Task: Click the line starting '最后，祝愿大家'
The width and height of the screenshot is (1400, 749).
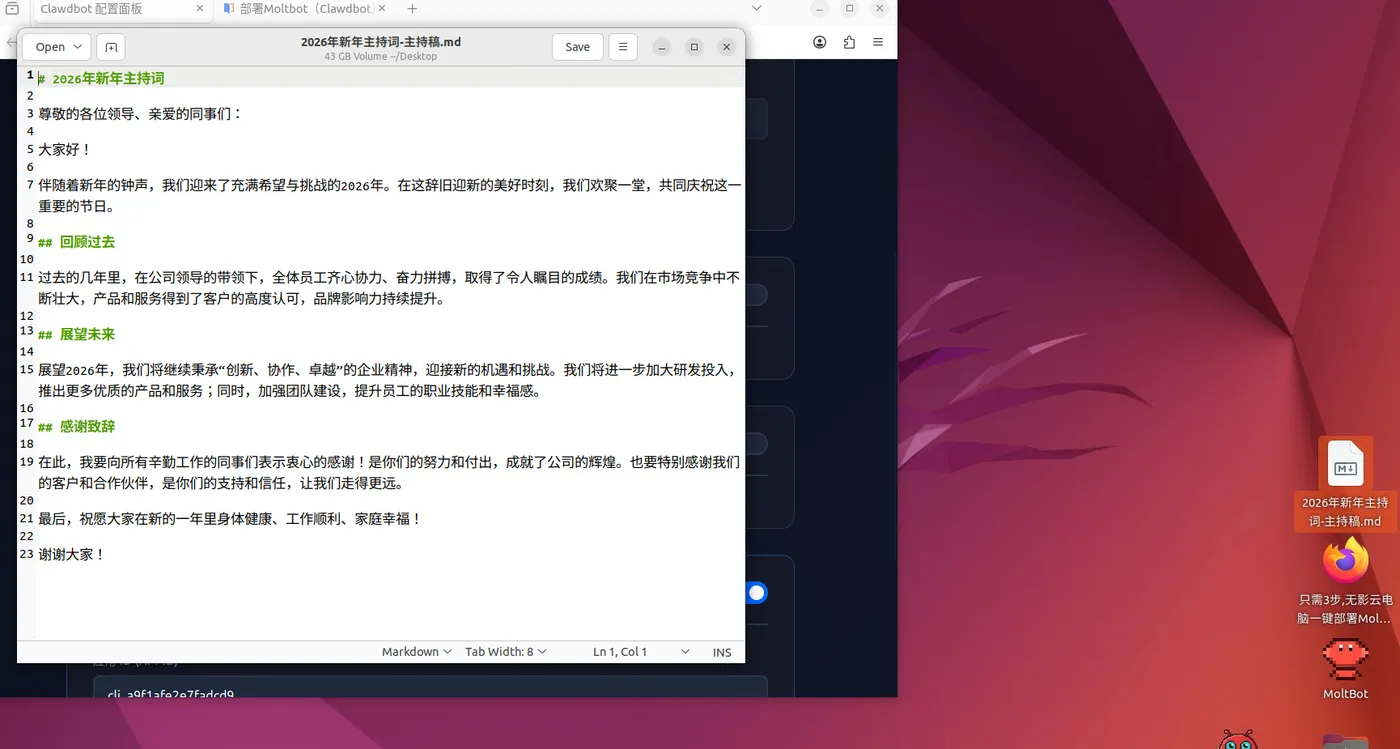Action: click(230, 519)
